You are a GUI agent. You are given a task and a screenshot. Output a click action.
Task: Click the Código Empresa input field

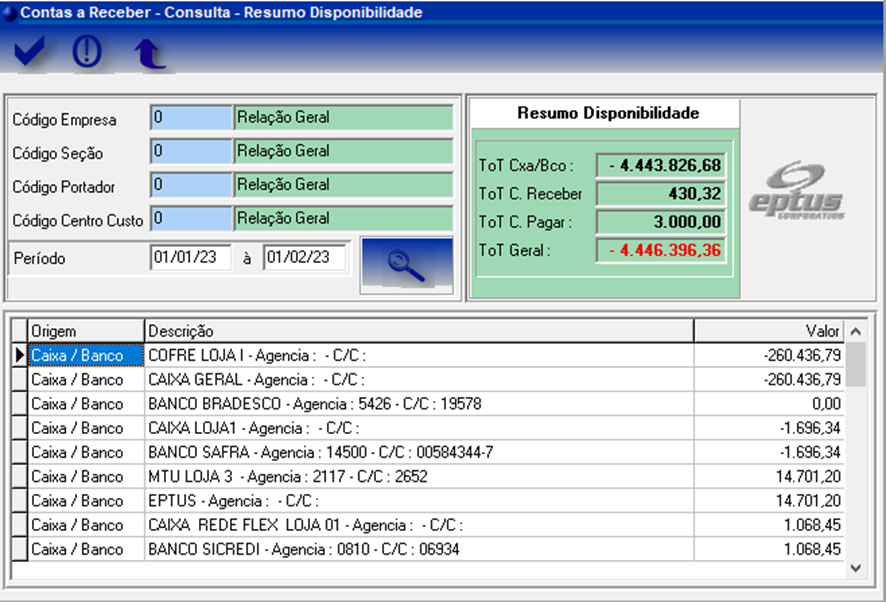pyautogui.click(x=190, y=118)
